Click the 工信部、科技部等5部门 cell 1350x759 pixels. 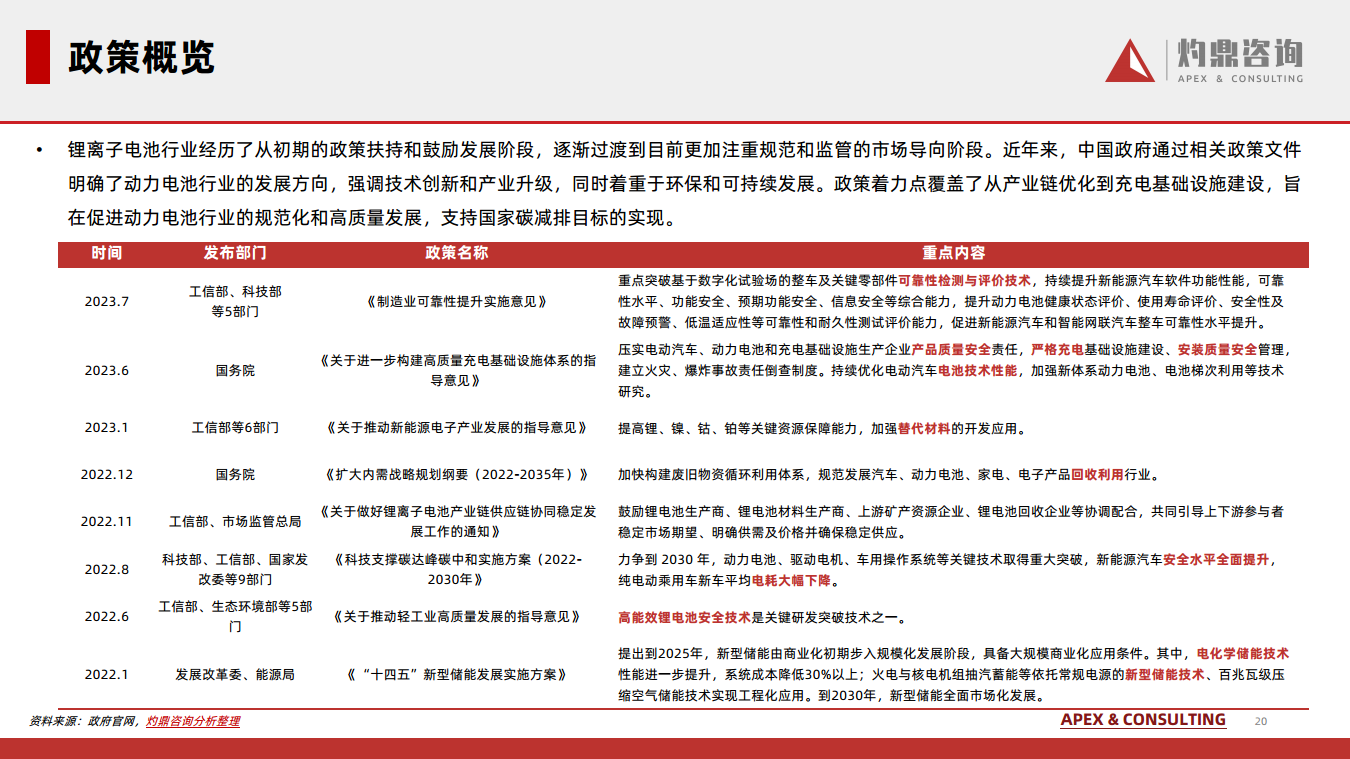click(235, 301)
